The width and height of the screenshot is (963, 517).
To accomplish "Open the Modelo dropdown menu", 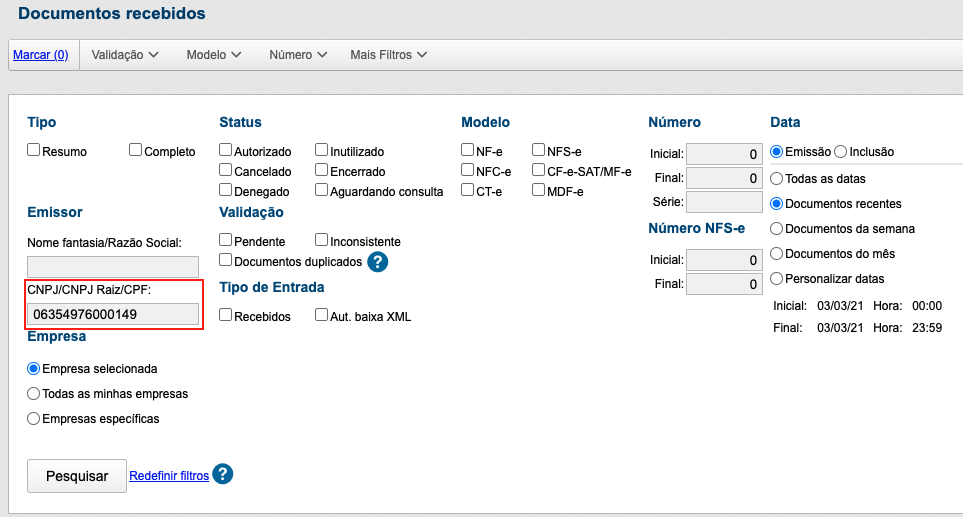I will point(214,55).
